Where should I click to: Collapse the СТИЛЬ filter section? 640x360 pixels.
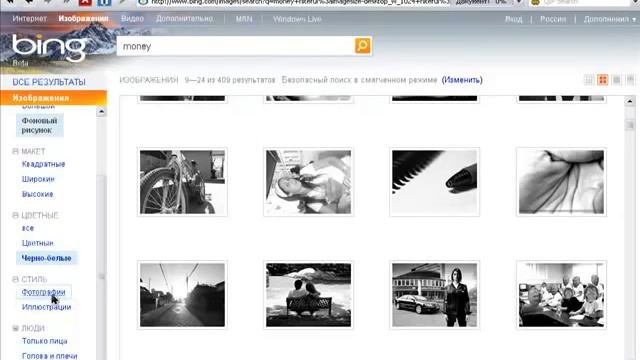point(16,279)
